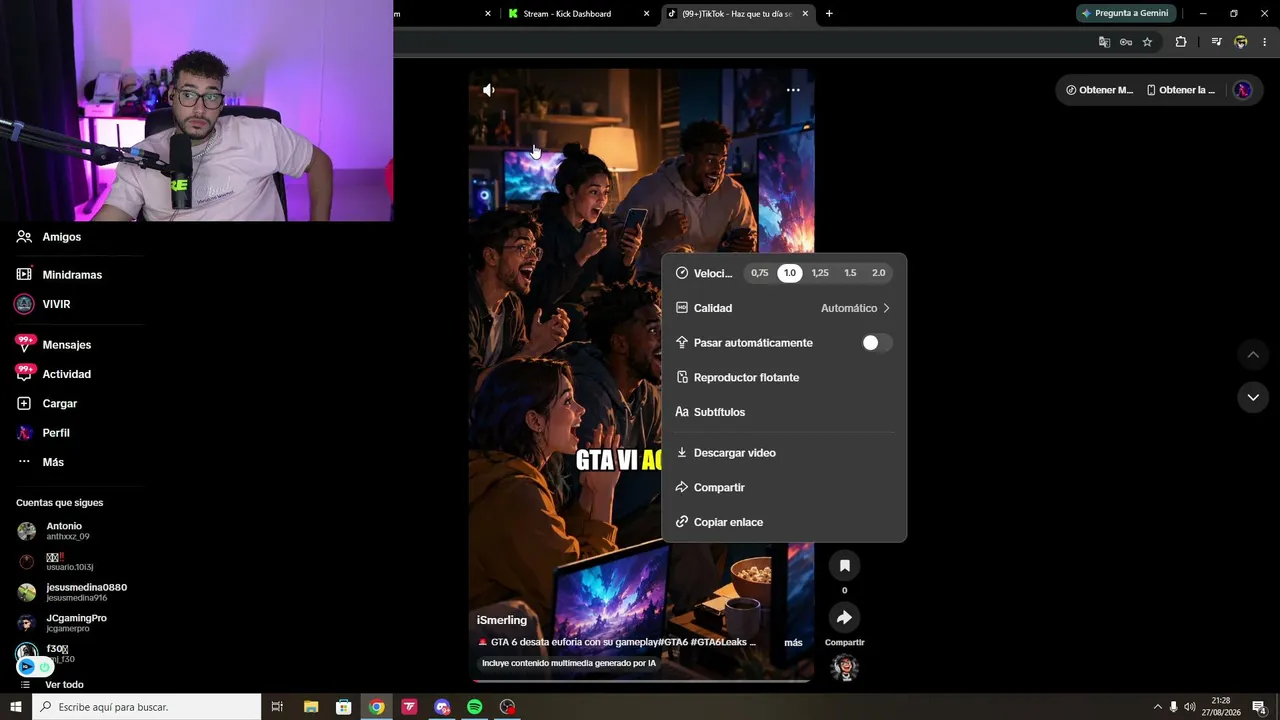Set playback speed to 1.25
Screen dimensions: 1280x720
point(820,273)
